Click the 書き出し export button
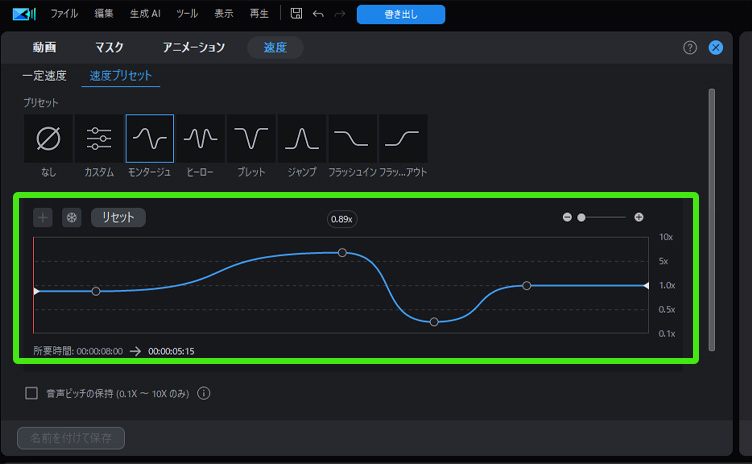Screen dimensions: 752x464 (x=401, y=14)
